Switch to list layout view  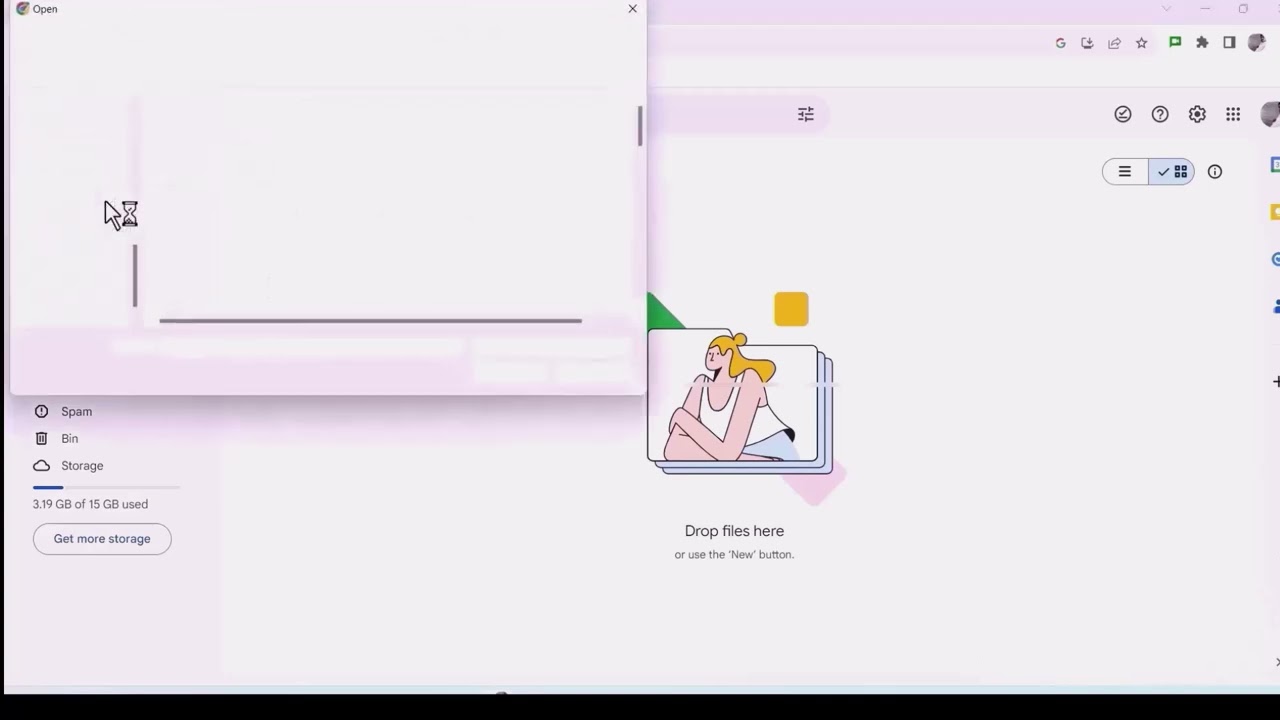(x=1125, y=172)
